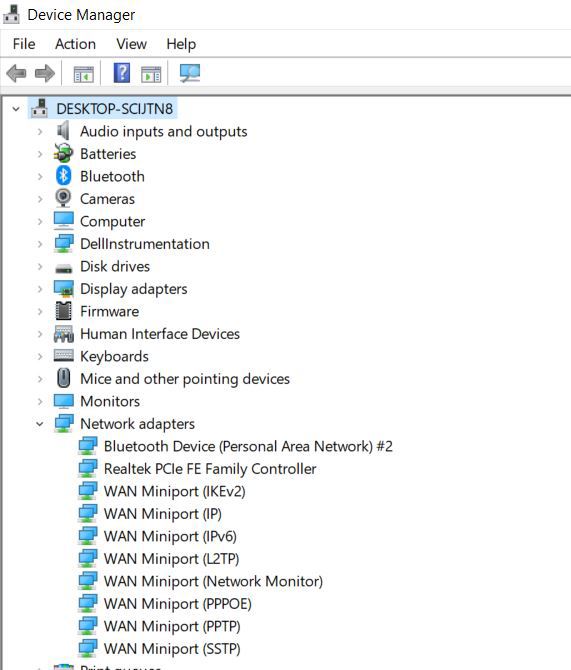Expand the Disk drives category

click(40, 266)
